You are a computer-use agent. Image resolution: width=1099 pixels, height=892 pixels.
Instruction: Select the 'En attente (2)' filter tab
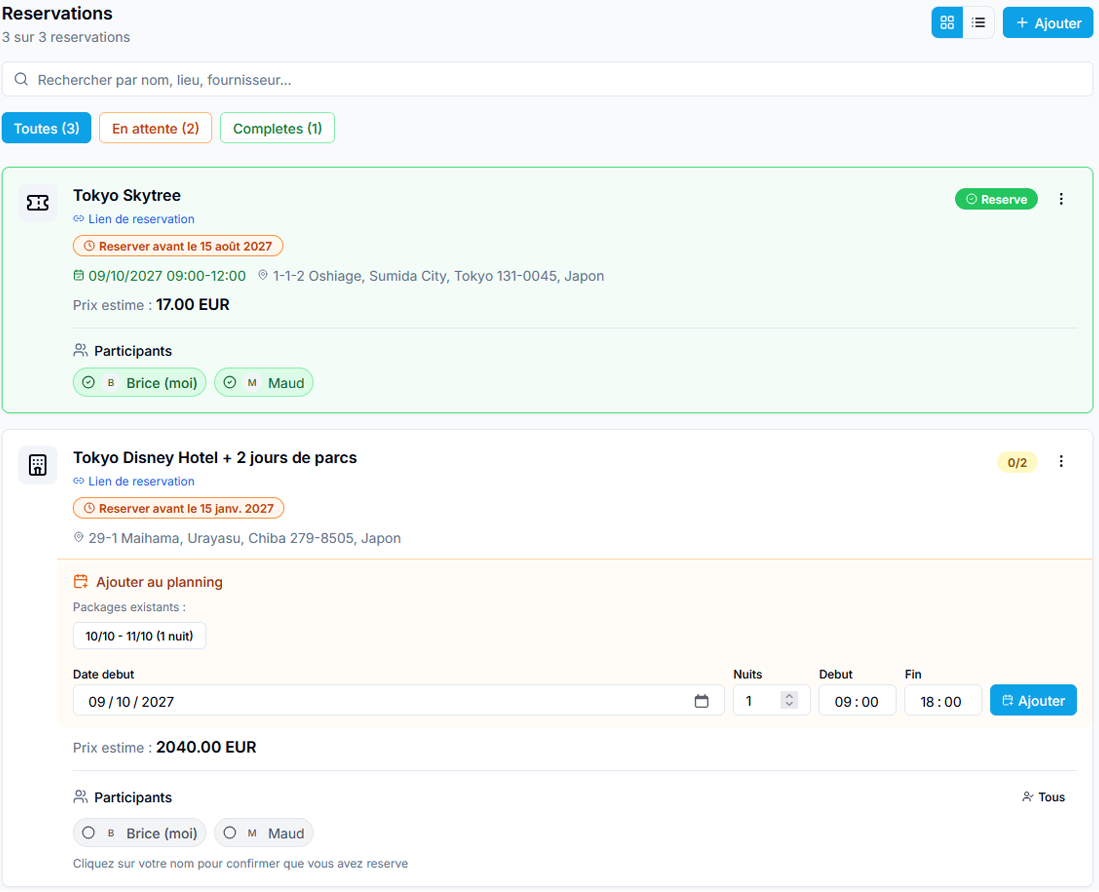(156, 128)
